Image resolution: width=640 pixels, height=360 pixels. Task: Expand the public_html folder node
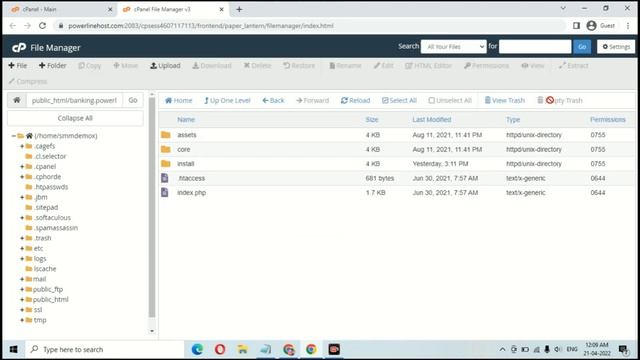pyautogui.click(x=22, y=299)
